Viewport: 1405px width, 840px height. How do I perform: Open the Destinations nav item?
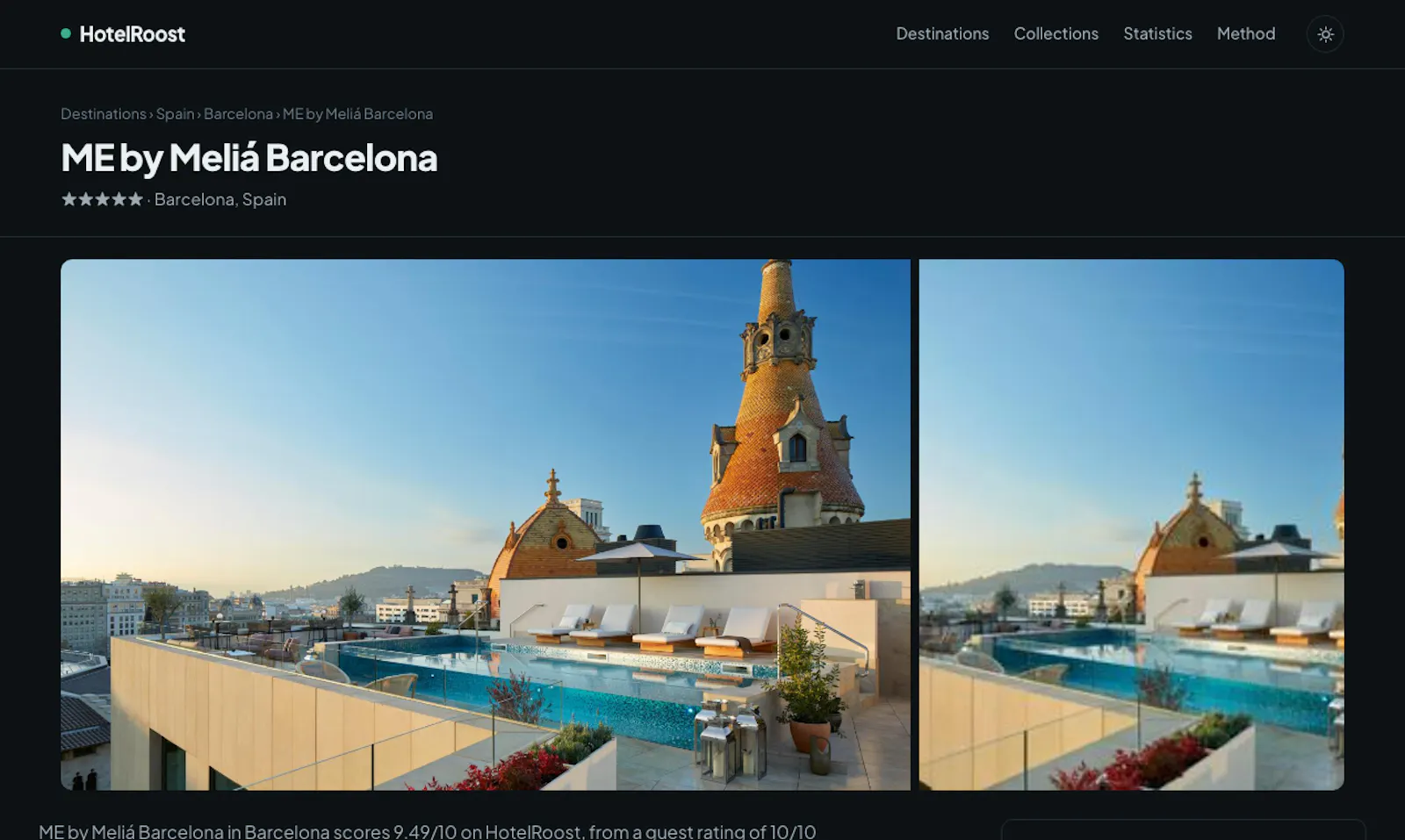tap(942, 33)
